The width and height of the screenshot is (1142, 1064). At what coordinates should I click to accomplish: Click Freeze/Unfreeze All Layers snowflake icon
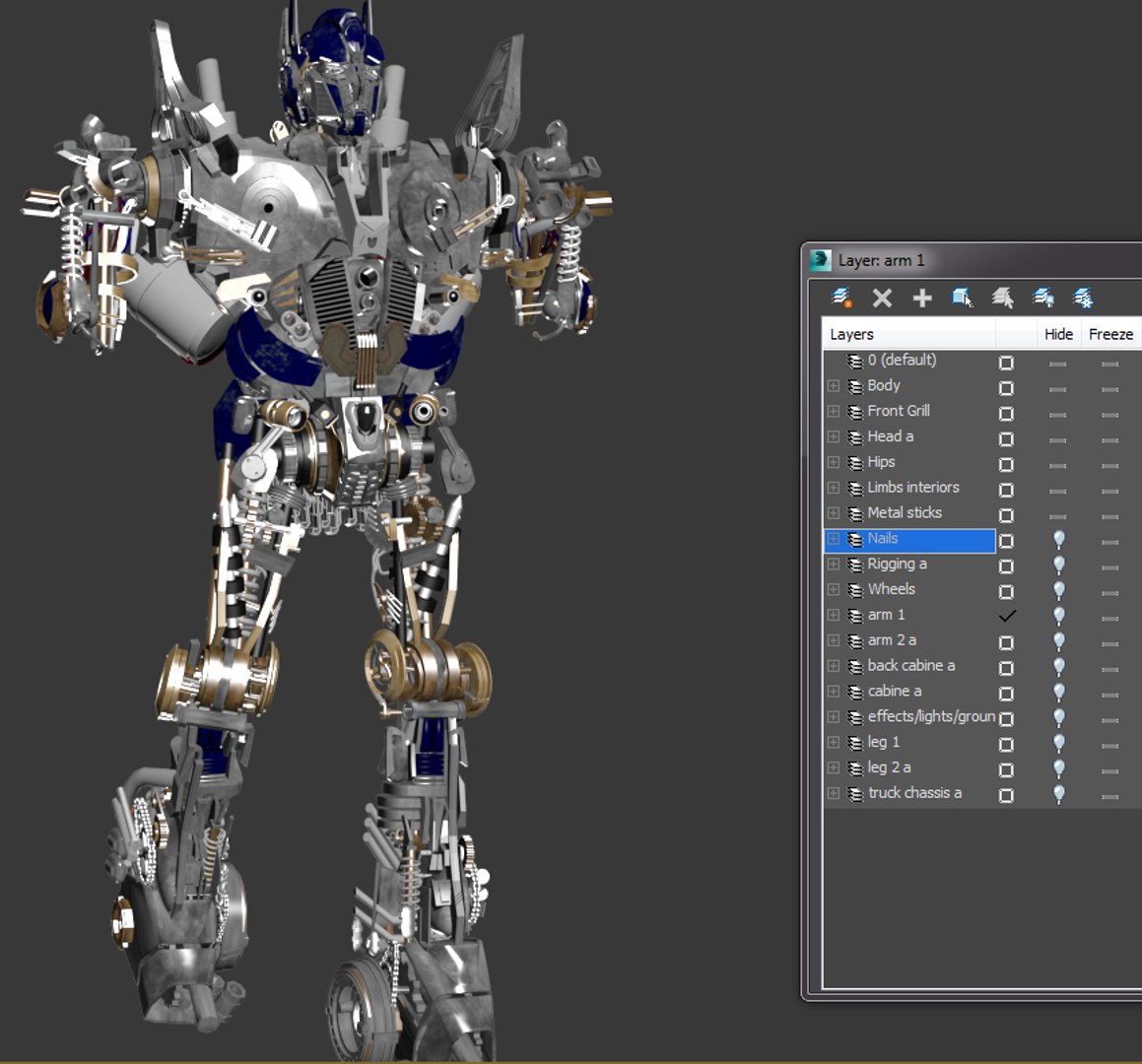[1082, 298]
